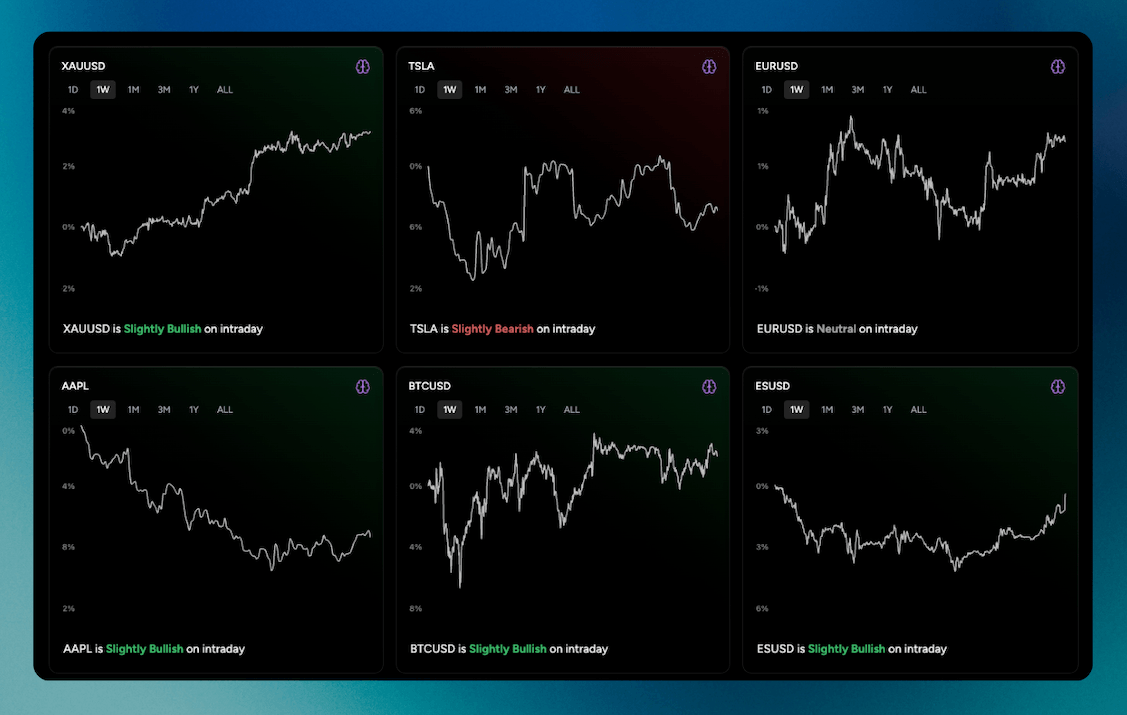The image size is (1127, 715).
Task: Switch EURUSD chart to 1Y range
Action: [x=888, y=90]
